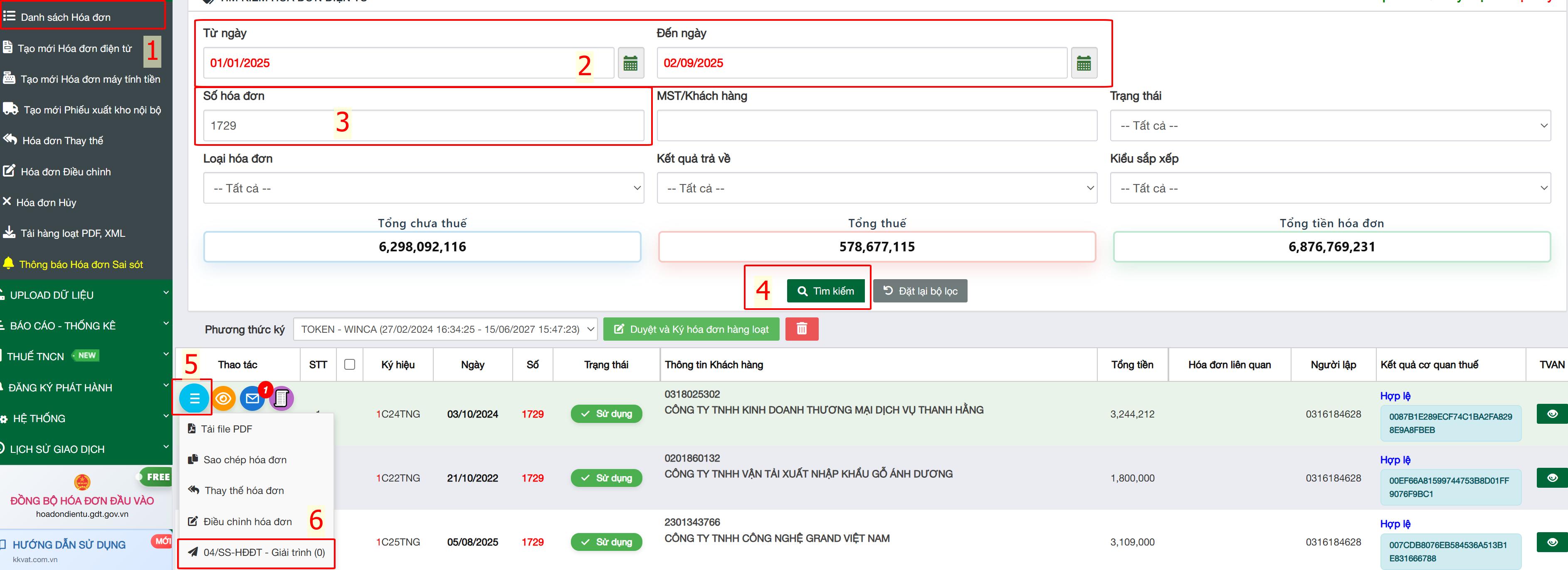Click Duyệt và Ký hóa đơn hàng loạt

tap(691, 329)
